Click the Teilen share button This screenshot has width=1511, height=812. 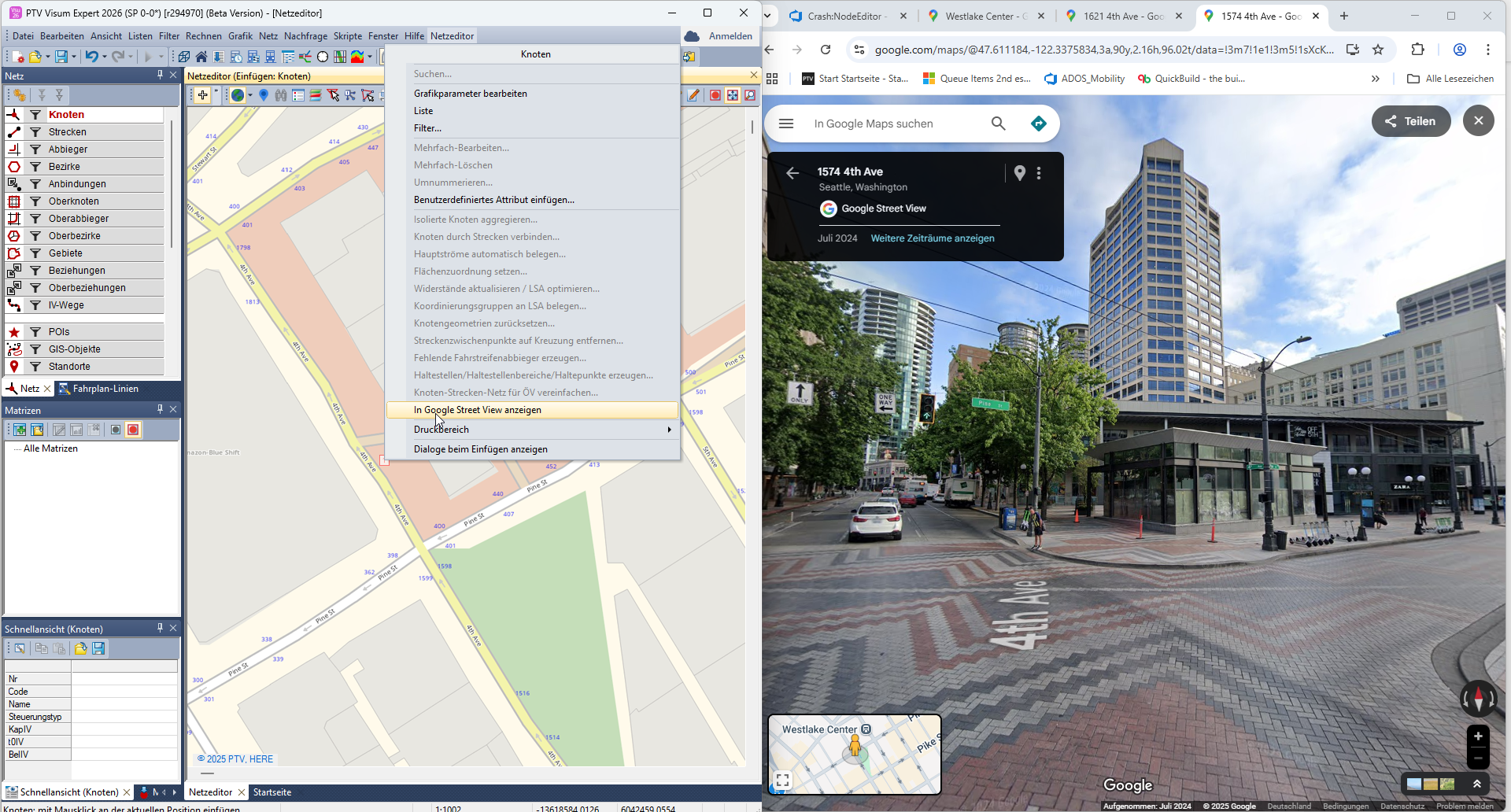(x=1410, y=121)
